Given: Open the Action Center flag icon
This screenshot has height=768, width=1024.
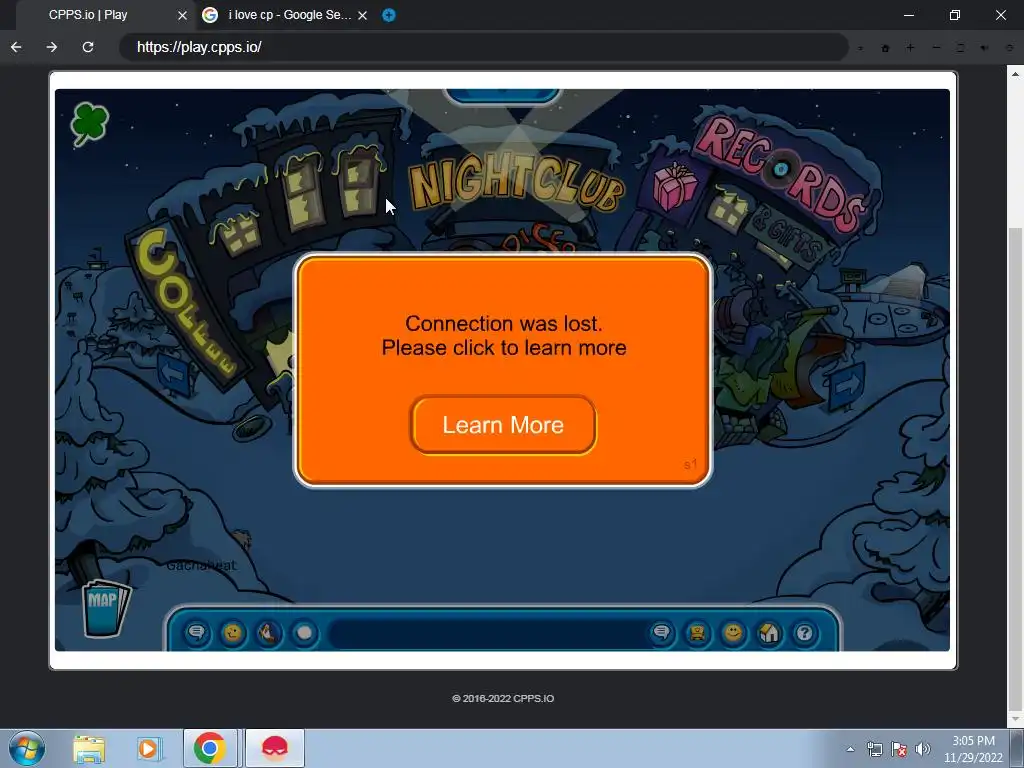Looking at the screenshot, I should coord(899,749).
